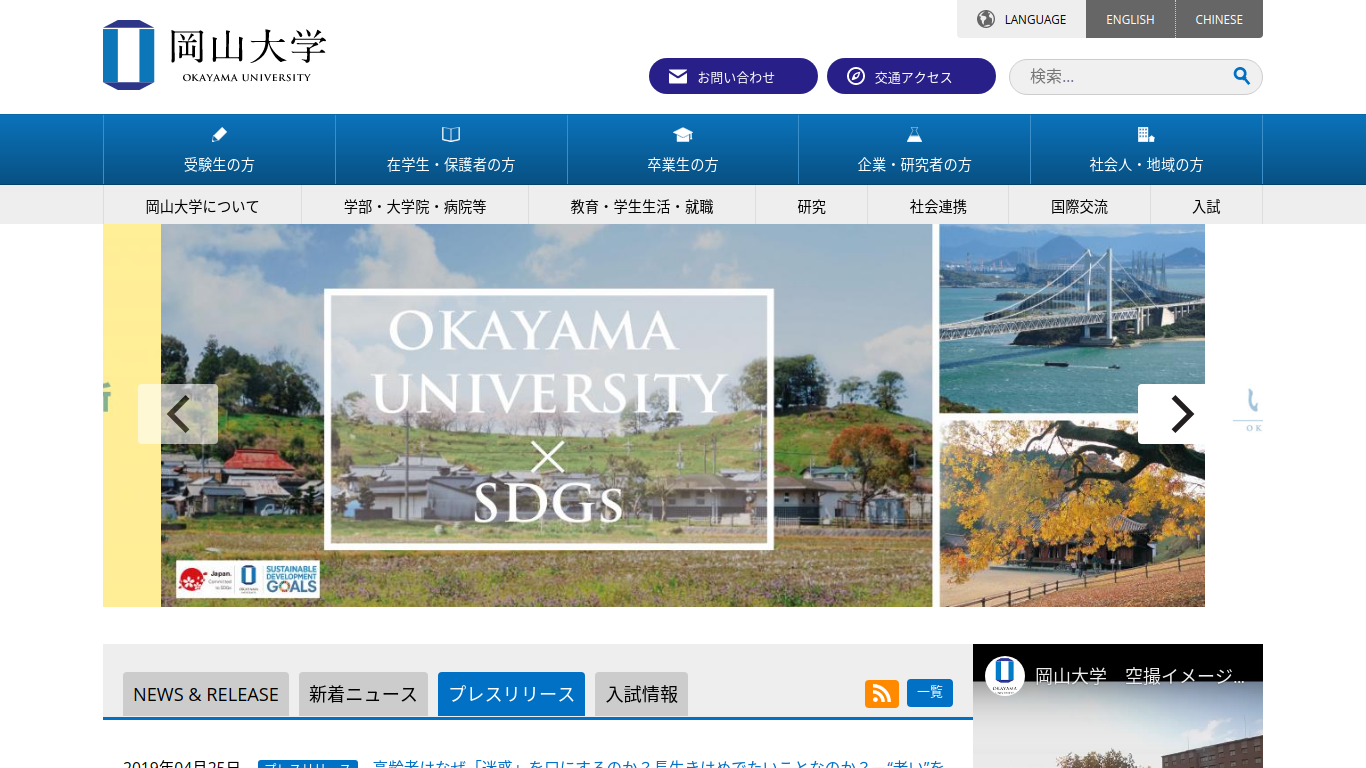Viewport: 1366px width, 768px height.
Task: Select the 入試情報 tab
Action: [x=641, y=694]
